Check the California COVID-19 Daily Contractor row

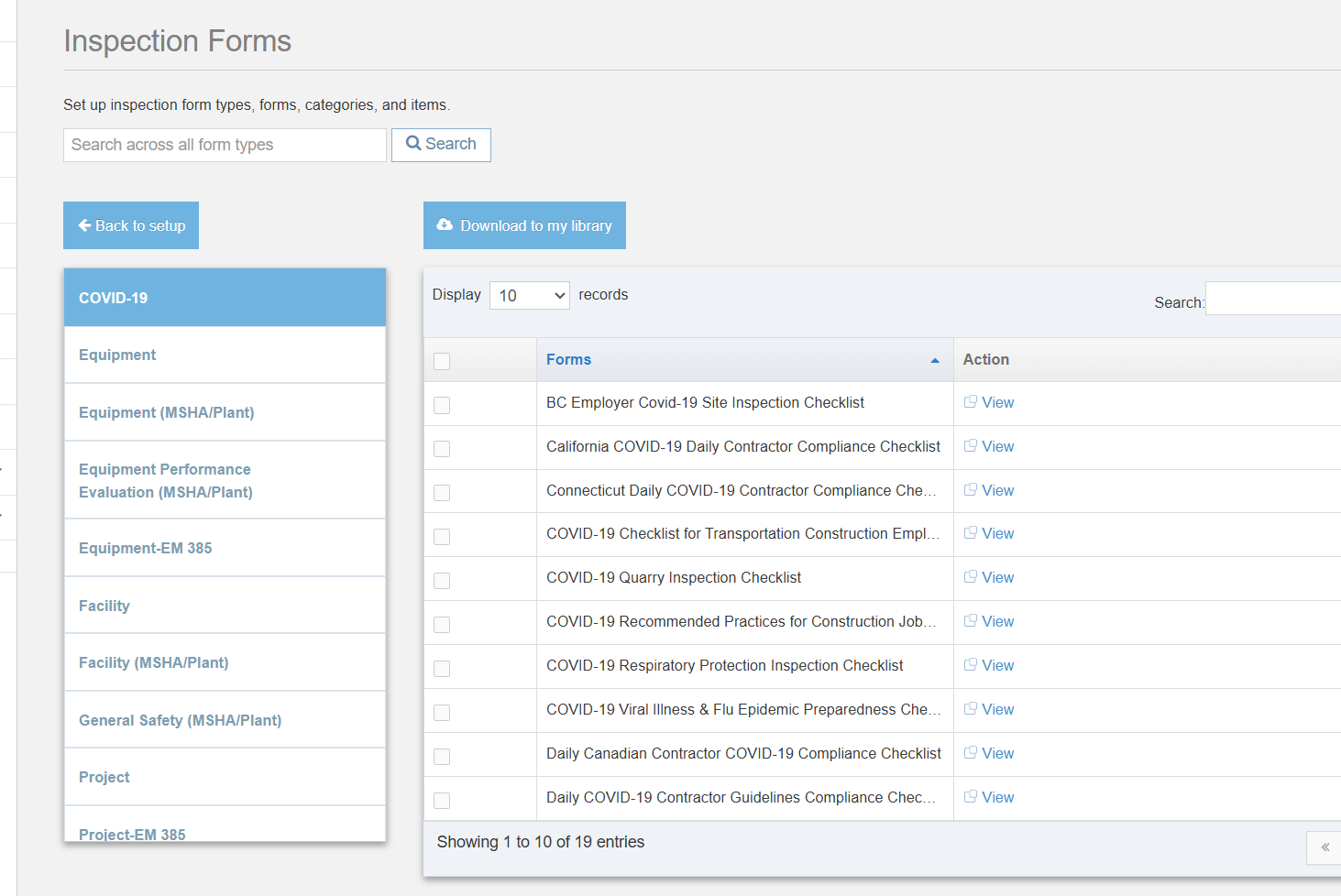pyautogui.click(x=442, y=449)
